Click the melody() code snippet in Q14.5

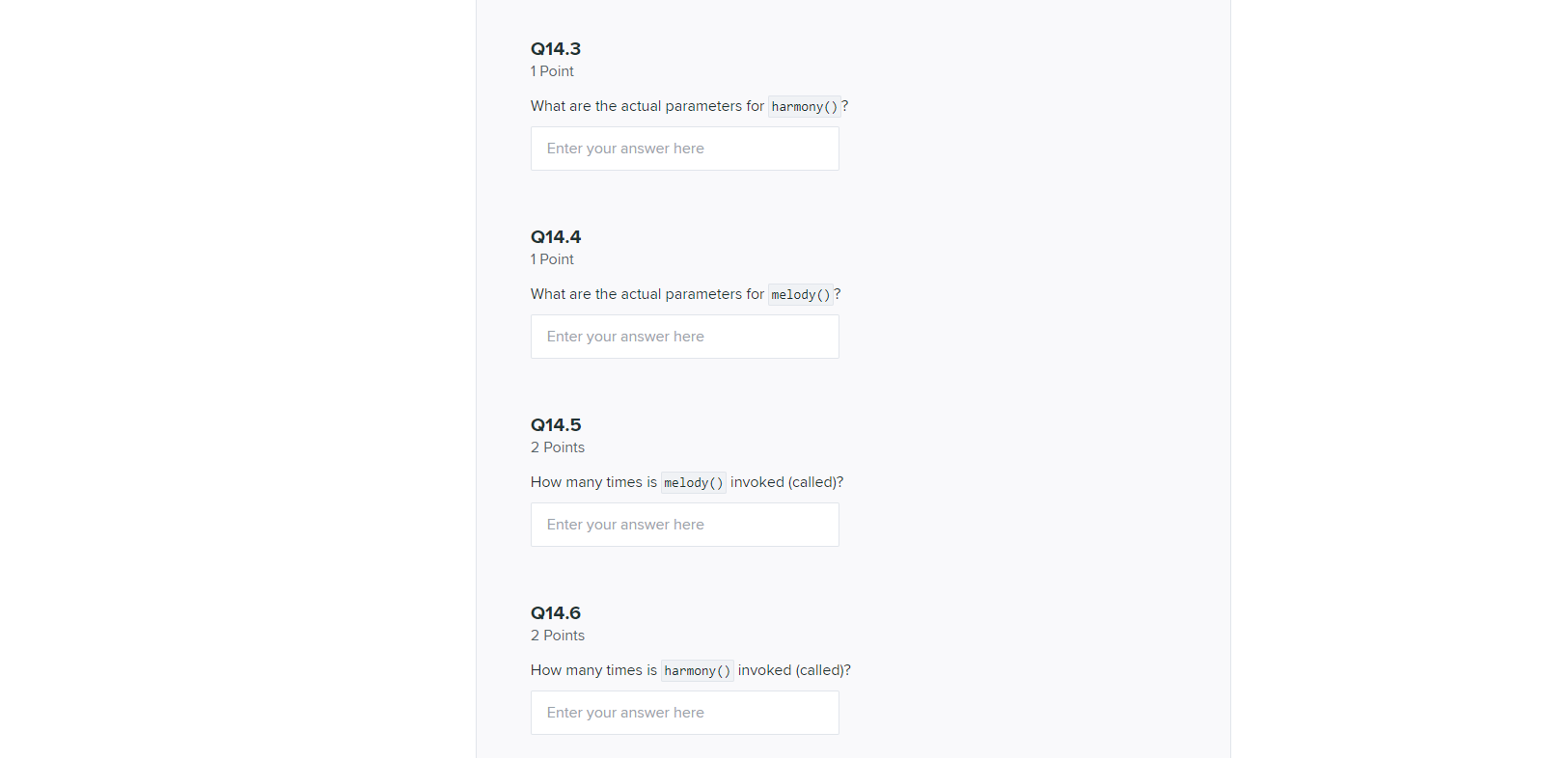[693, 482]
